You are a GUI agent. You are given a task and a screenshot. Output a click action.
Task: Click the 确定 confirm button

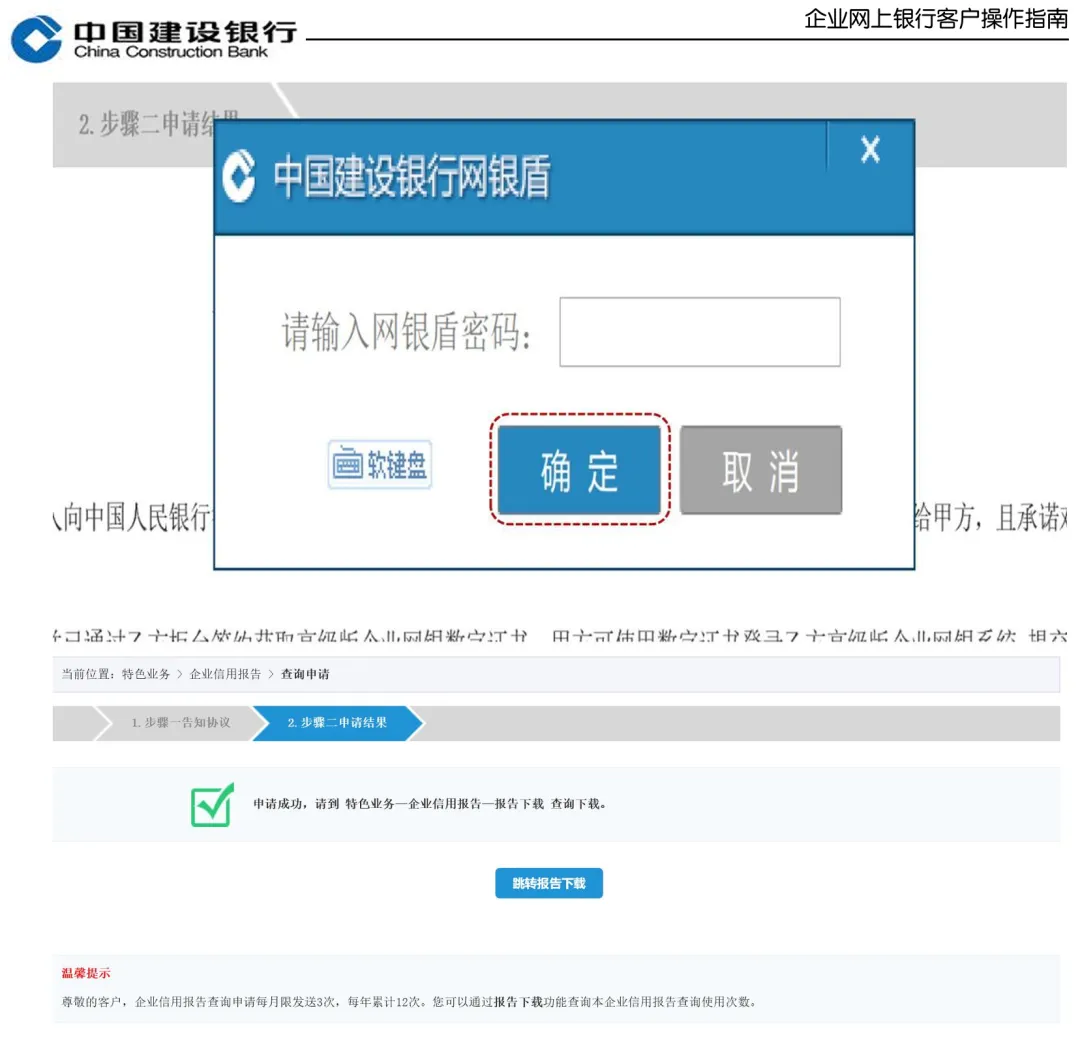click(579, 470)
